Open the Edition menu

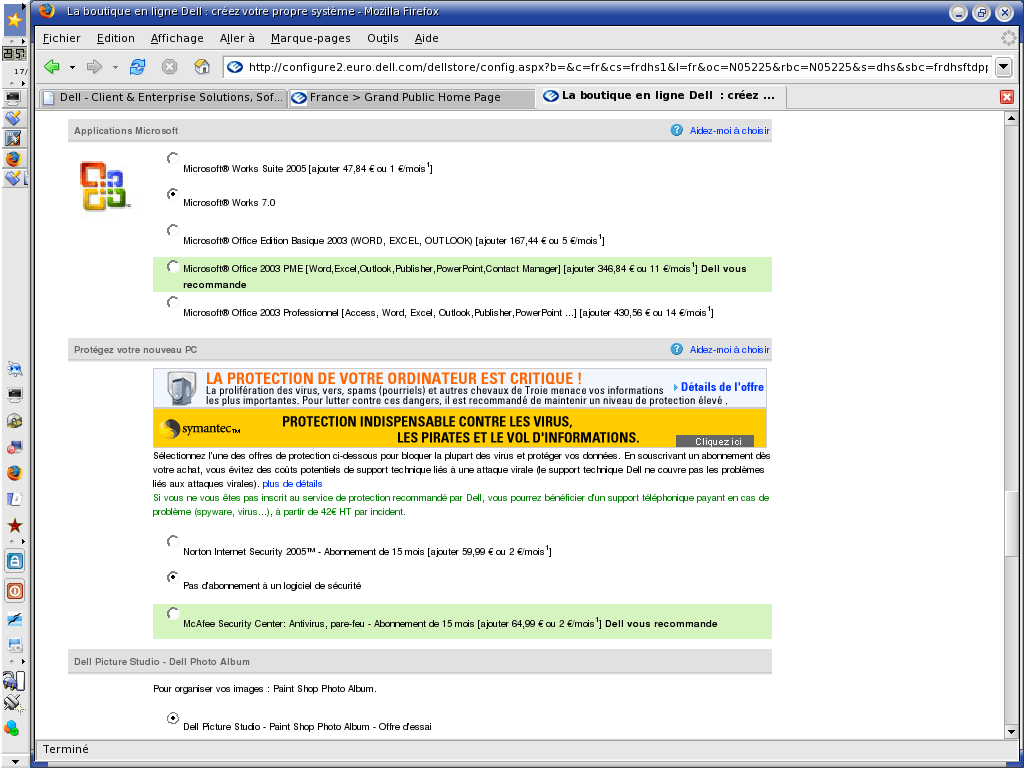116,39
